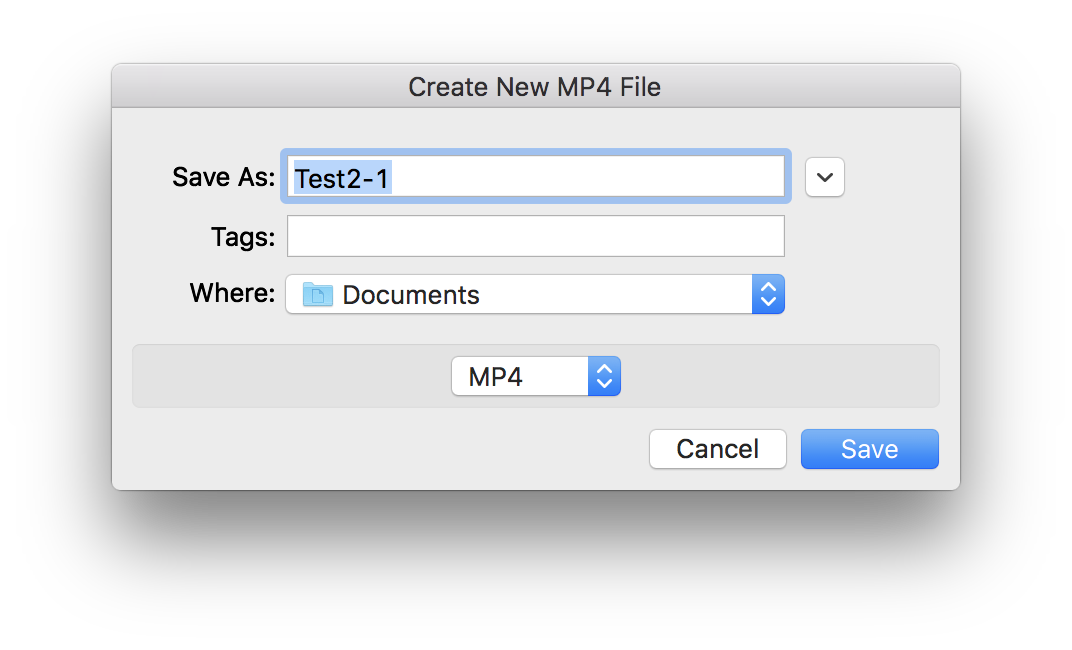Click the blue arrows on the Where popup

[x=768, y=295]
